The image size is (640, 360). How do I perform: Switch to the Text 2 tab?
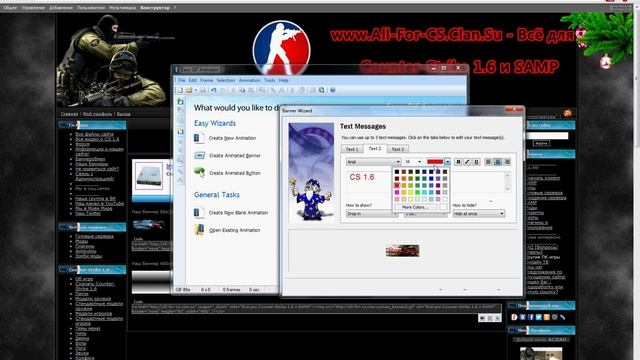click(375, 149)
